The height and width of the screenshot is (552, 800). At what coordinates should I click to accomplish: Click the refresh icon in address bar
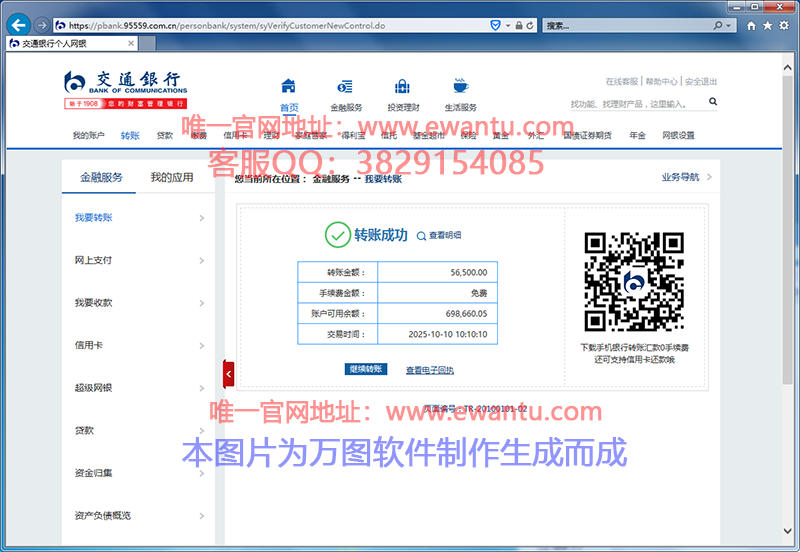coord(530,25)
